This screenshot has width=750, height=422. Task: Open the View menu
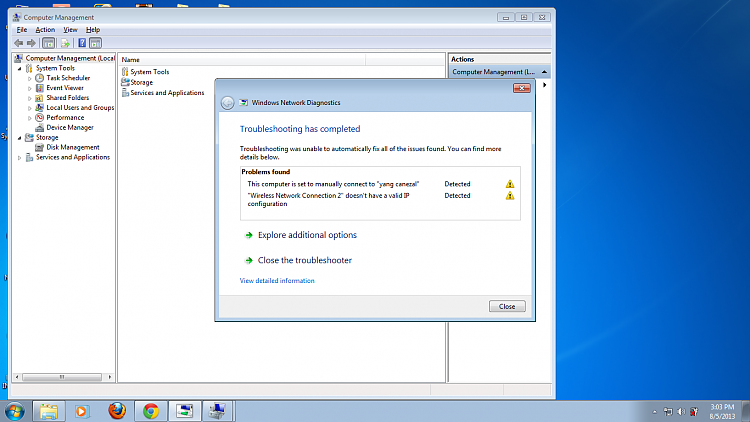click(x=70, y=30)
